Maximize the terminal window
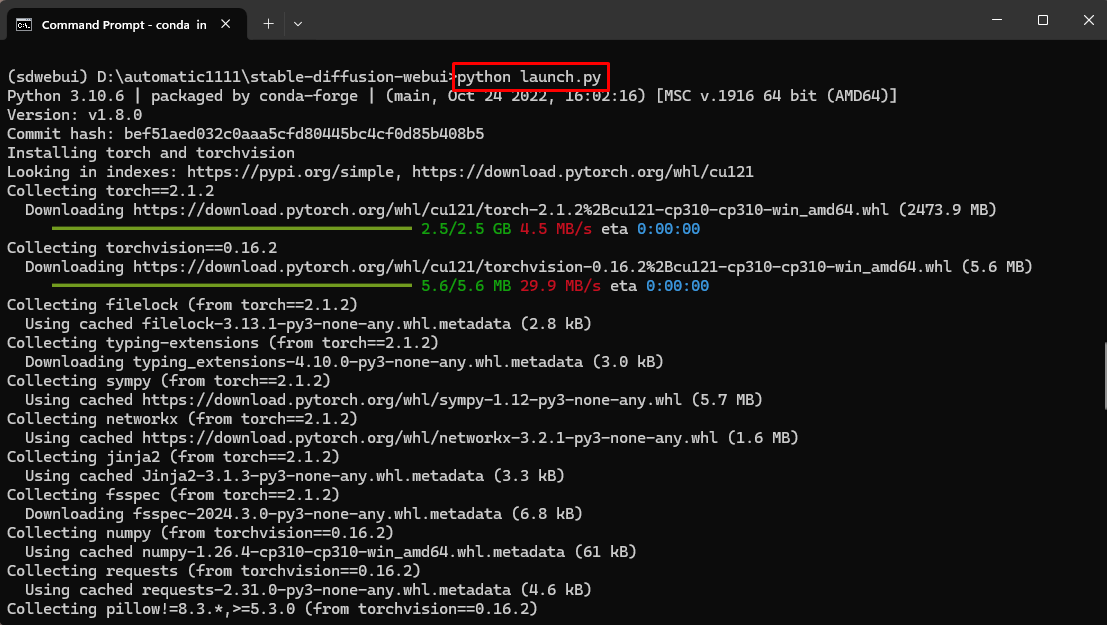Viewport: 1107px width, 625px height. tap(1043, 20)
